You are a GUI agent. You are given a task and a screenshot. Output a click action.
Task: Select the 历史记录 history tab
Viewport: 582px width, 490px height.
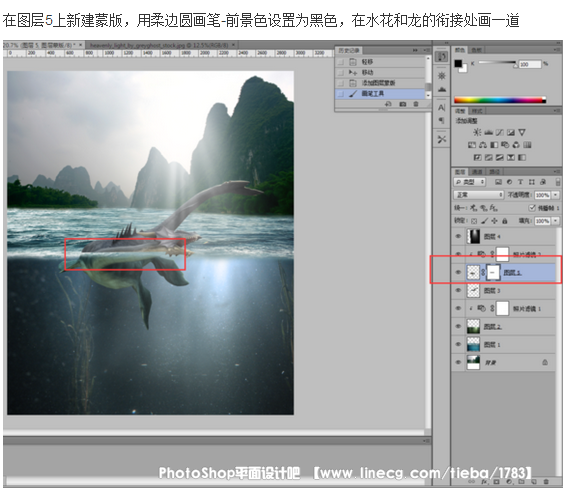pos(349,50)
